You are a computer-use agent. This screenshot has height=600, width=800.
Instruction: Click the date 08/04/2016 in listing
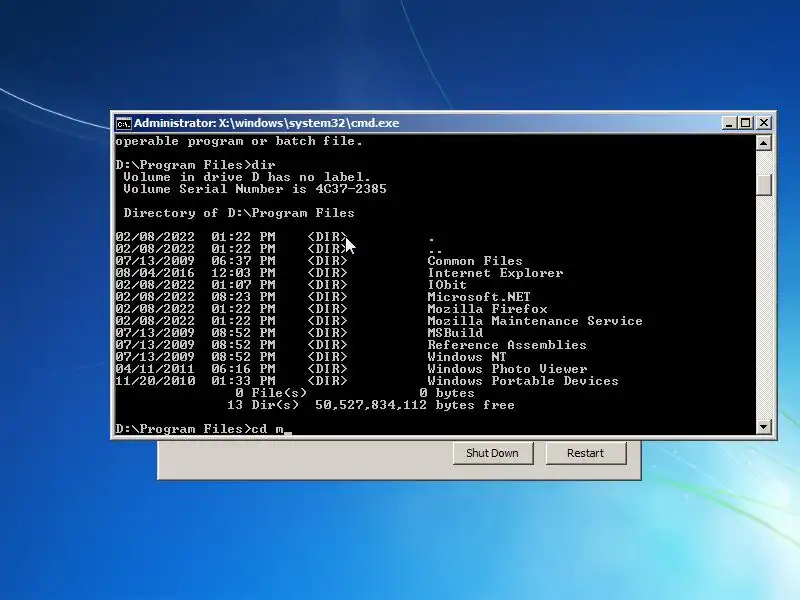tap(155, 273)
